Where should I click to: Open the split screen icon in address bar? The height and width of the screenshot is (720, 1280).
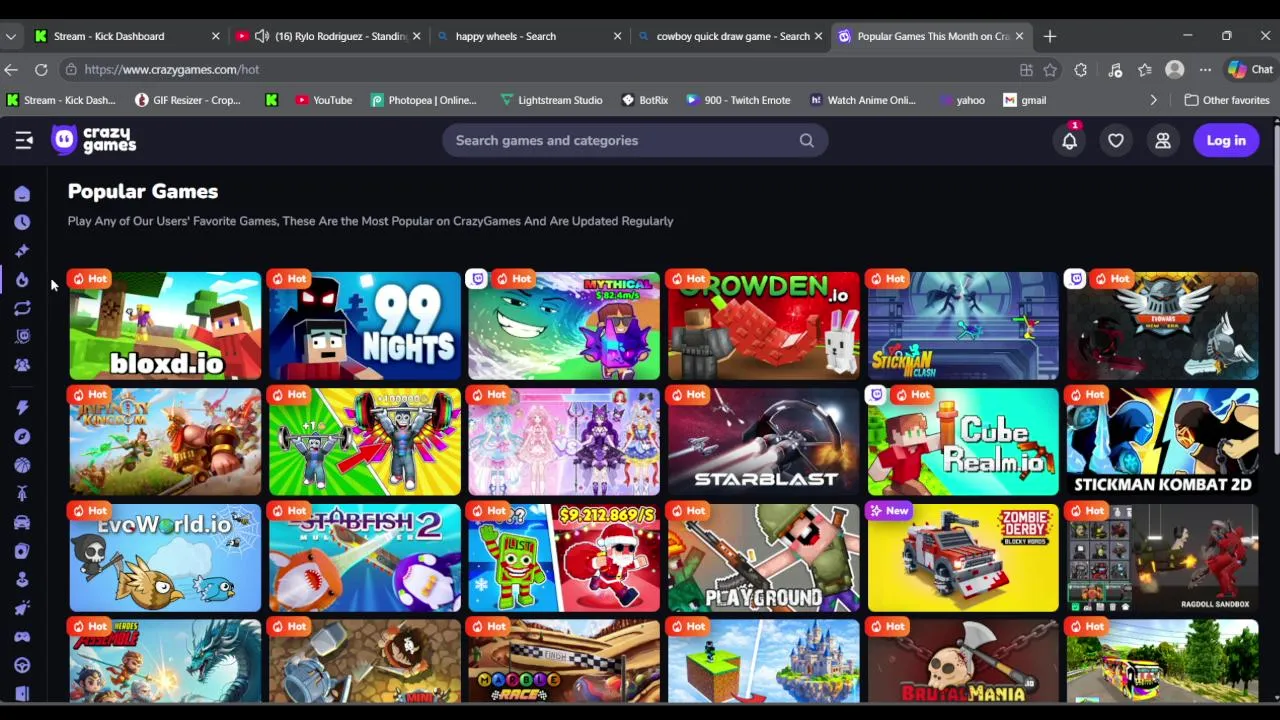click(x=1026, y=70)
